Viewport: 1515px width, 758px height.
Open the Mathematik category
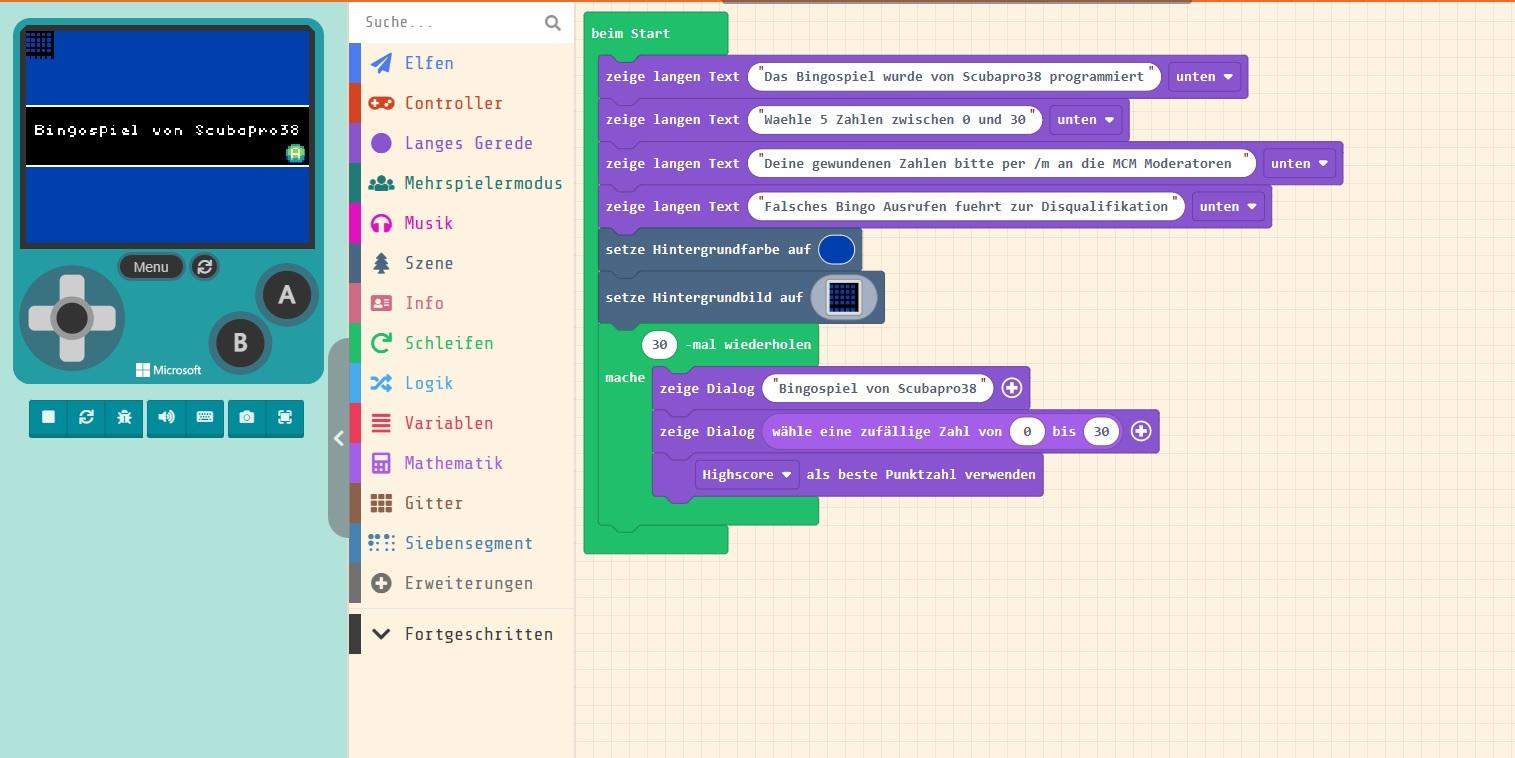click(x=453, y=463)
